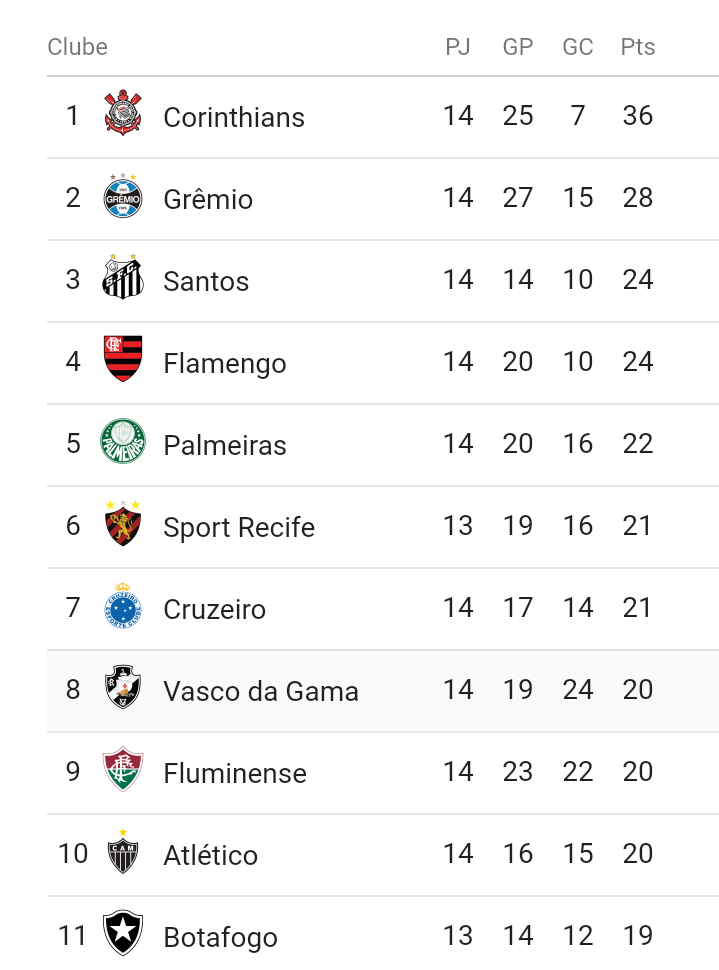Select the Fluminense team name
The image size is (719, 970).
click(235, 773)
